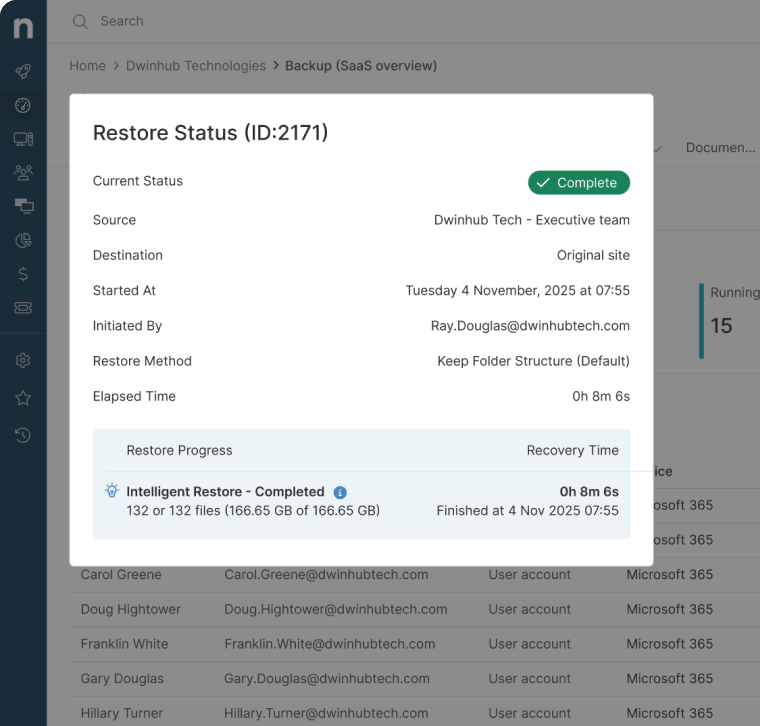
Task: Click Ray.Douglas@dwinhubtech.com initiator value
Action: (530, 326)
